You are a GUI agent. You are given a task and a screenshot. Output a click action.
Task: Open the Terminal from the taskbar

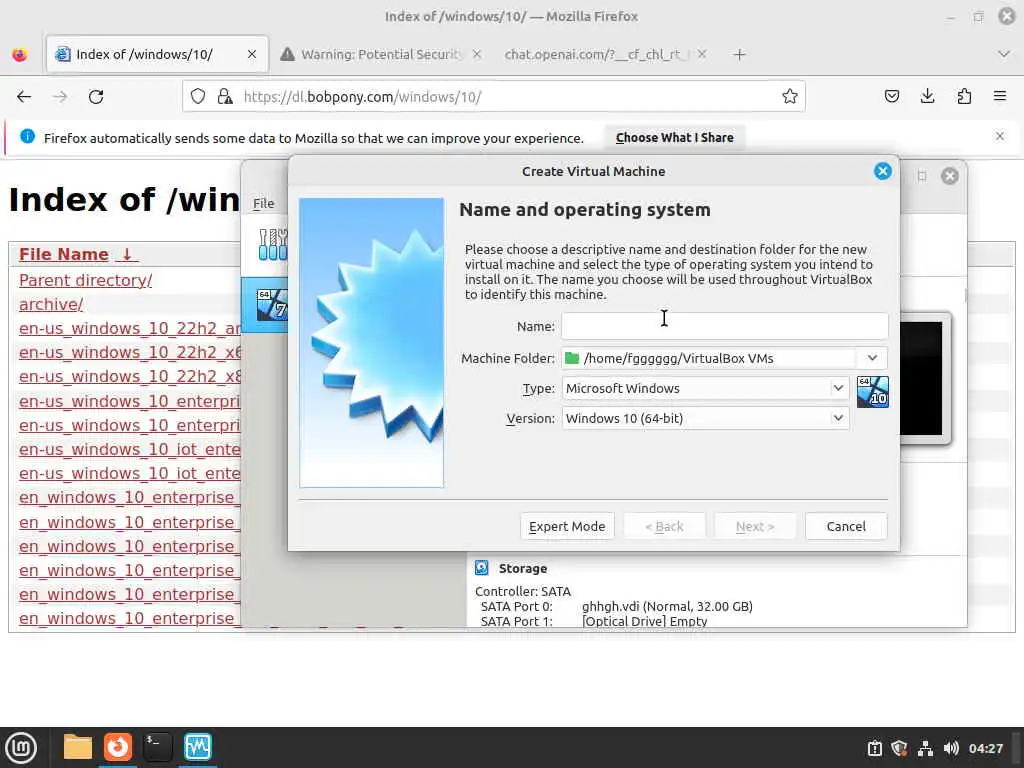click(157, 747)
